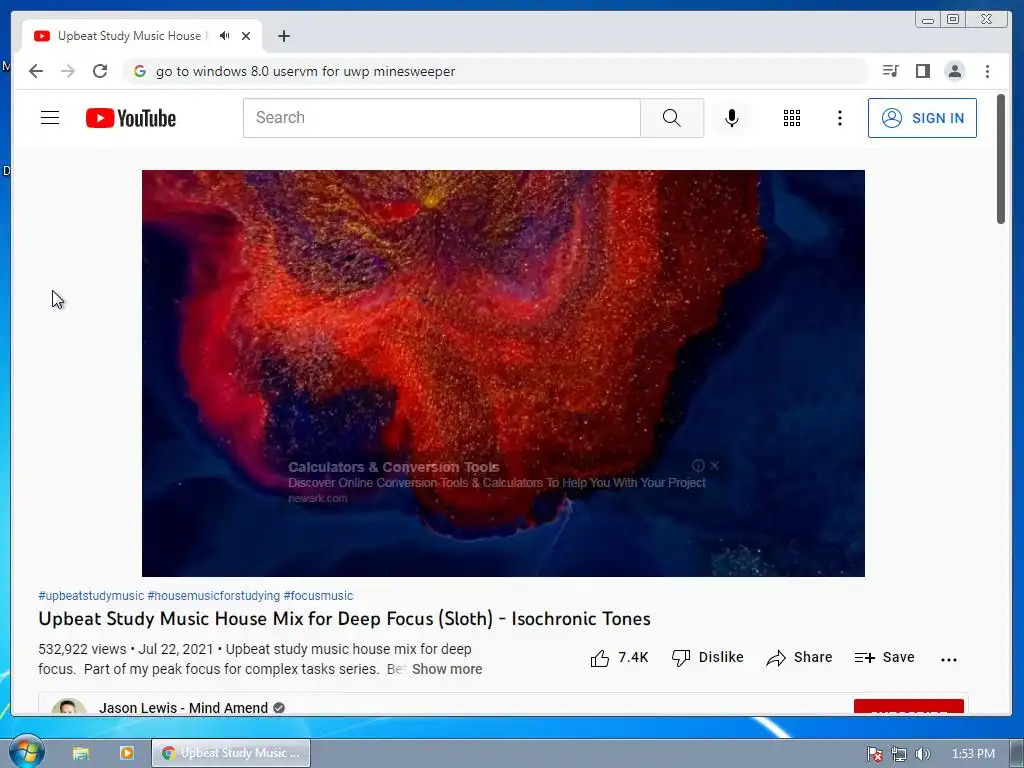Click the address bar text
1024x768 pixels.
click(x=306, y=71)
